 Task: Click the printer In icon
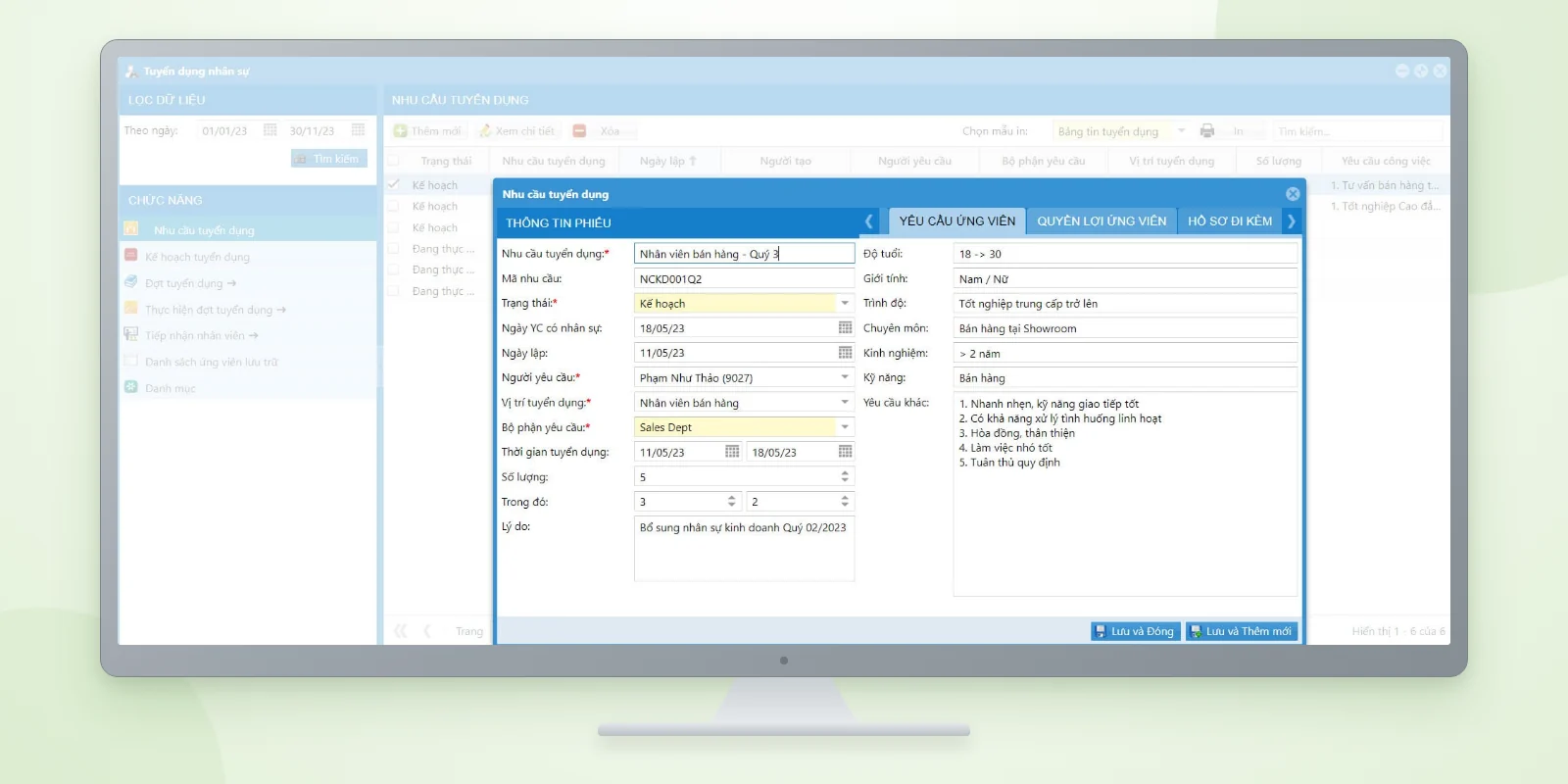(x=1207, y=131)
